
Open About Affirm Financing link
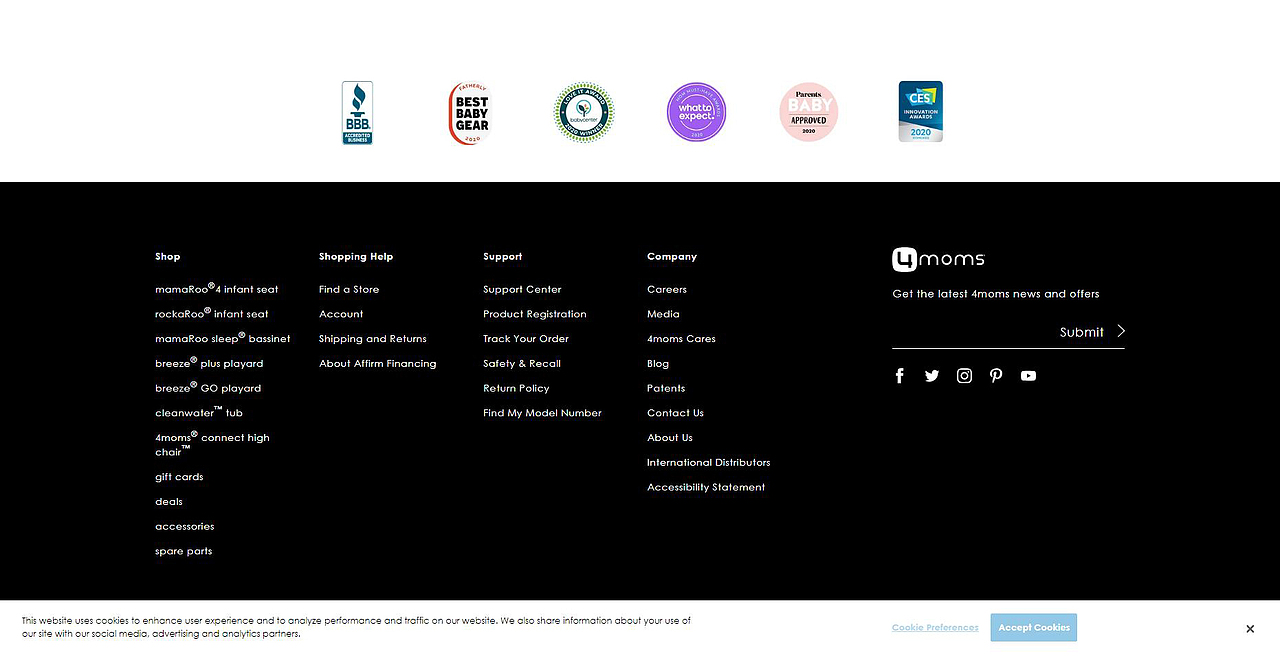(x=378, y=364)
